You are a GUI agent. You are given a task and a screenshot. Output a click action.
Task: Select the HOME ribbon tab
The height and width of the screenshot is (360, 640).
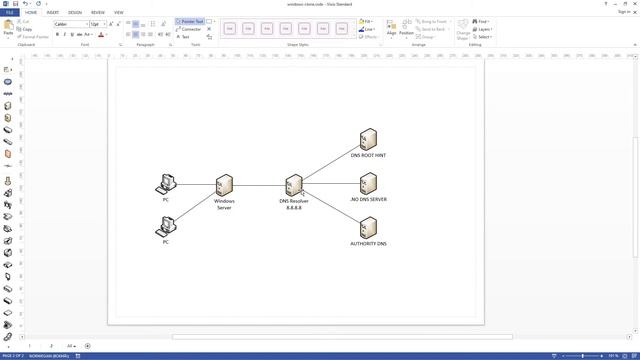tap(31, 13)
